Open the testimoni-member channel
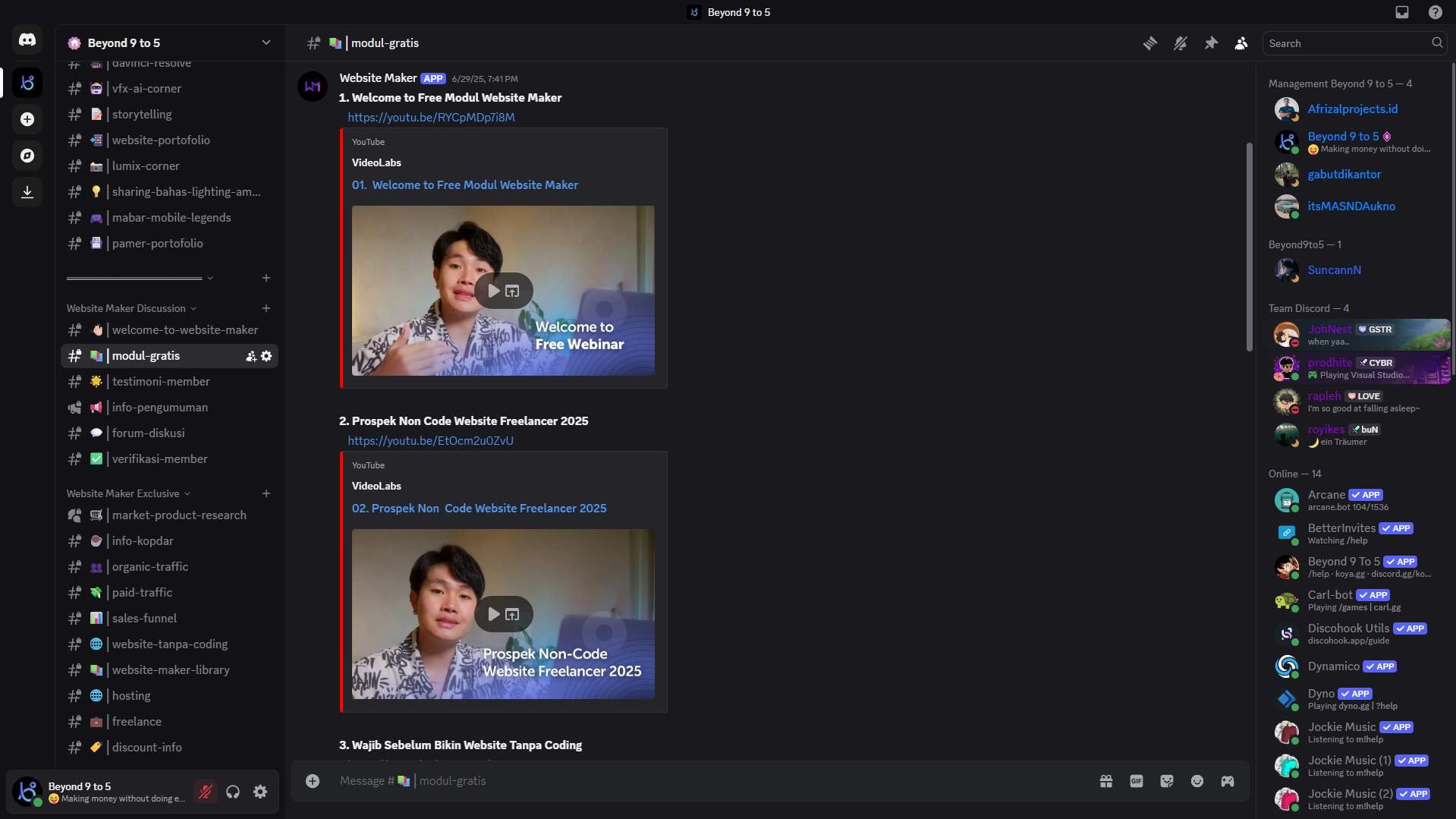The height and width of the screenshot is (819, 1456). click(x=170, y=382)
